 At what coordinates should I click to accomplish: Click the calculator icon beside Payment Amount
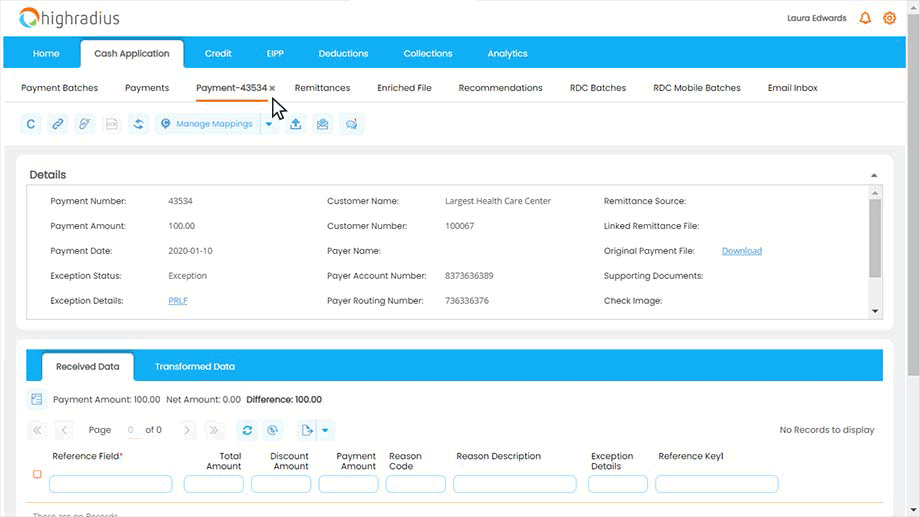(36, 400)
